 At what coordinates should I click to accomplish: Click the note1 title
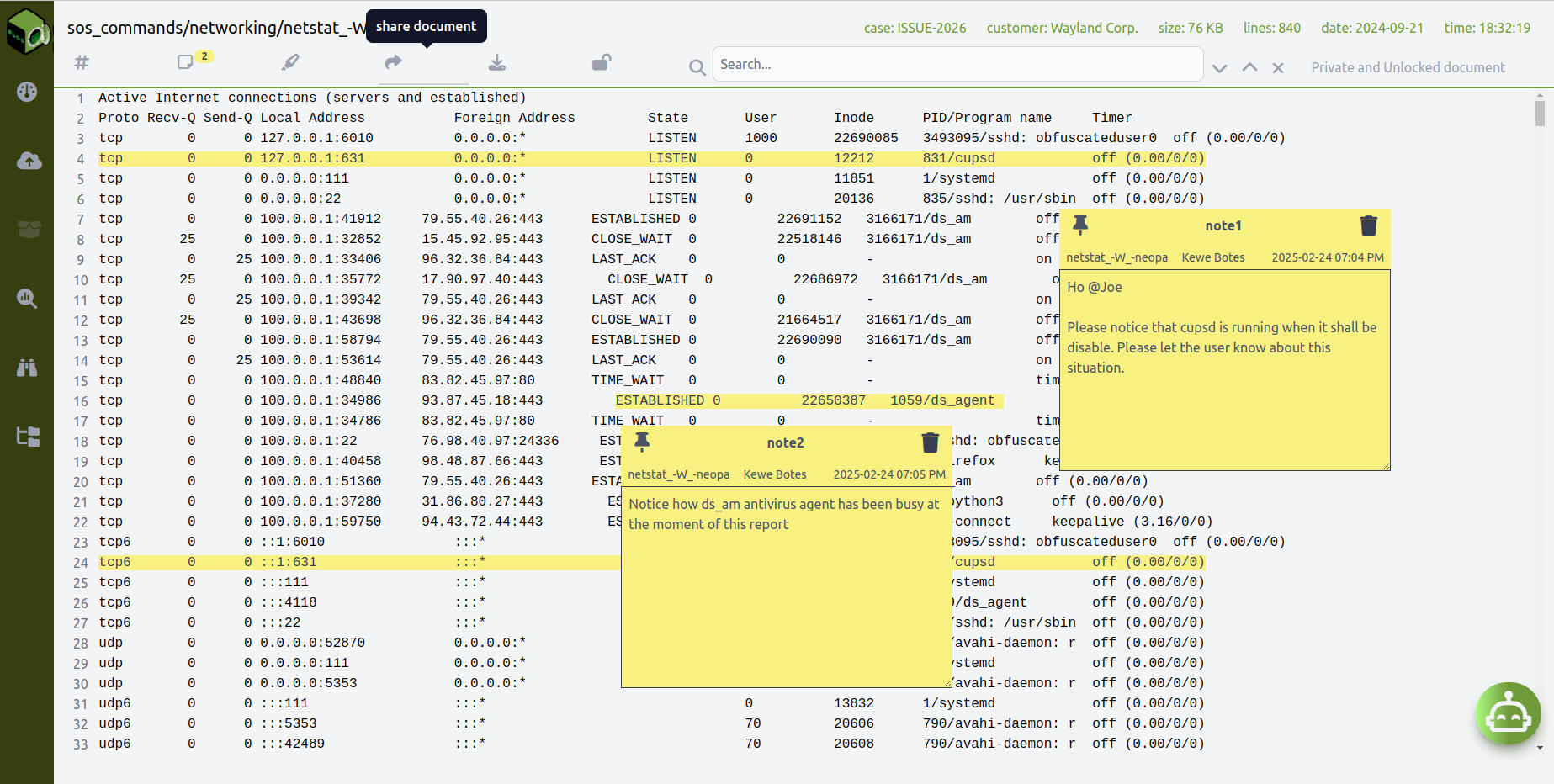click(x=1223, y=225)
